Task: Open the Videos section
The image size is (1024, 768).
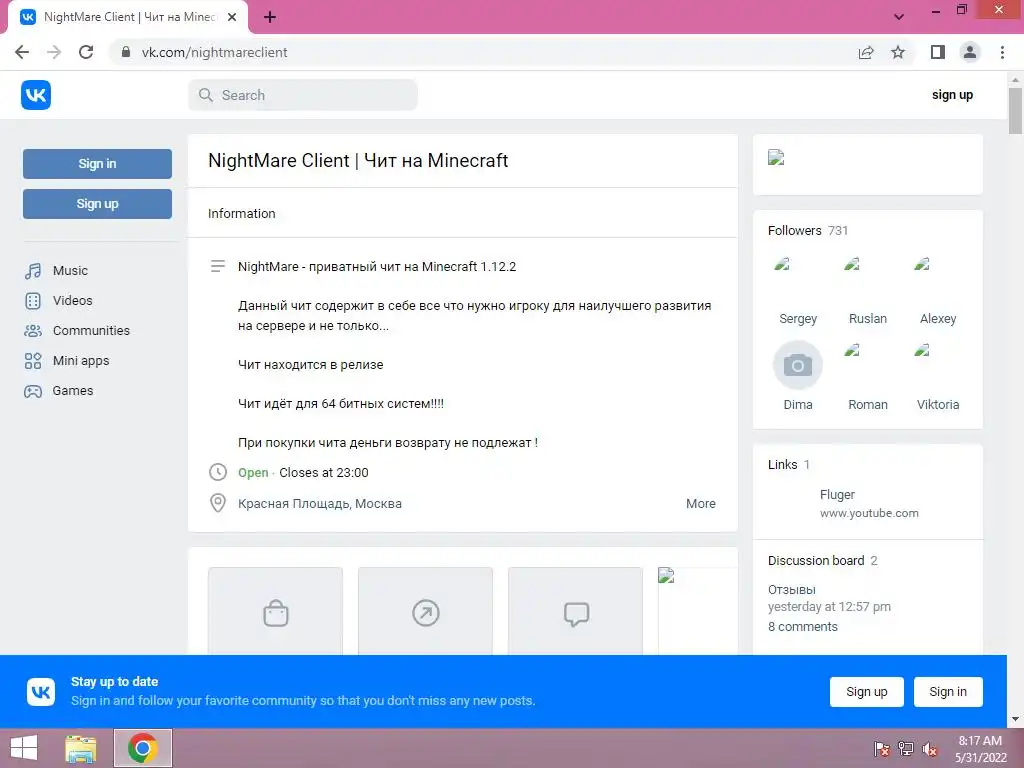Action: click(72, 300)
